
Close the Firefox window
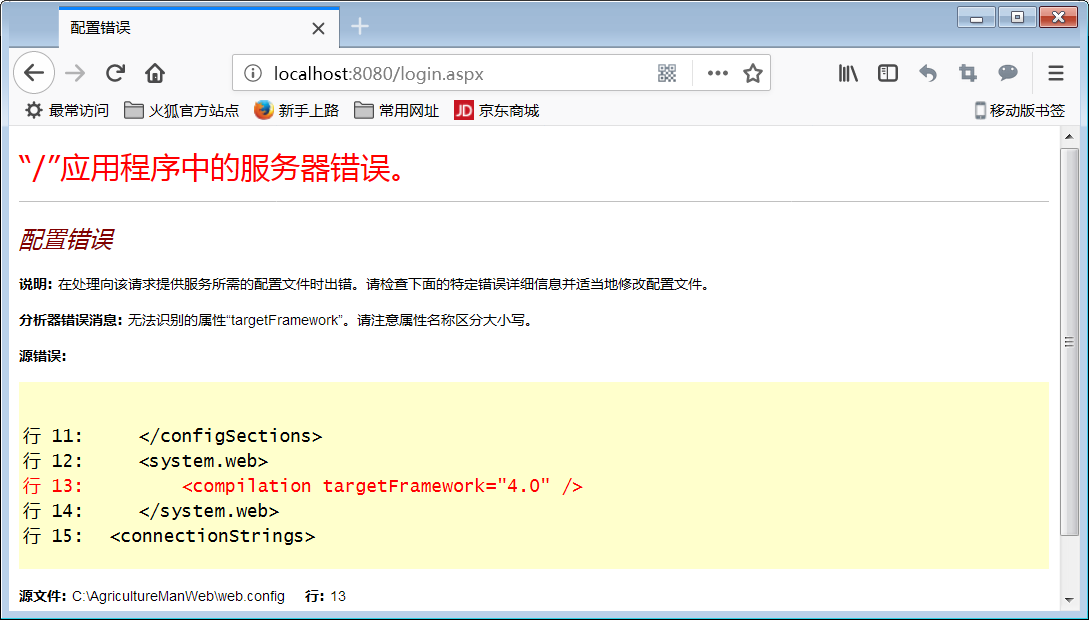click(x=1058, y=17)
